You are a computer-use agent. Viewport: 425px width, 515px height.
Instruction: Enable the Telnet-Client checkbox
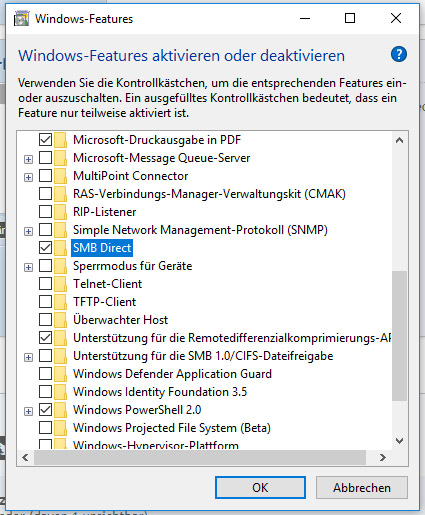click(x=45, y=284)
